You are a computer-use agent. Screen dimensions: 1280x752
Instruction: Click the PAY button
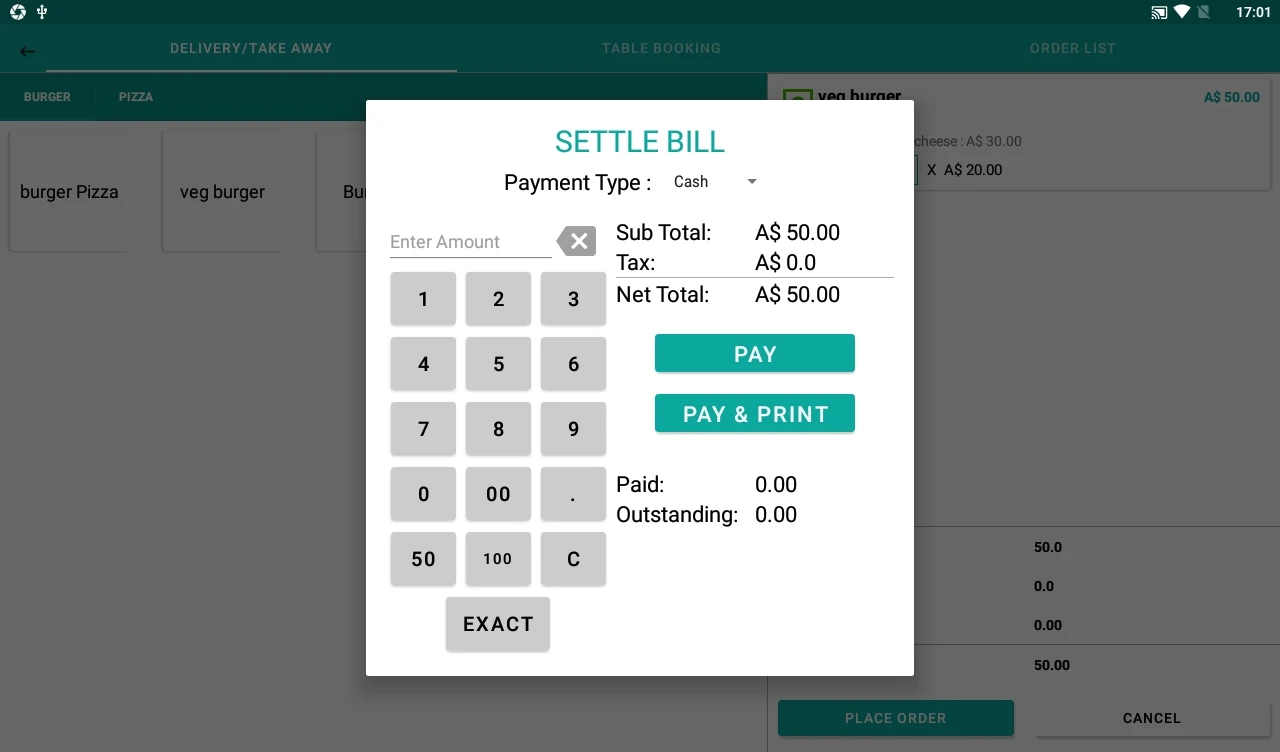click(755, 354)
